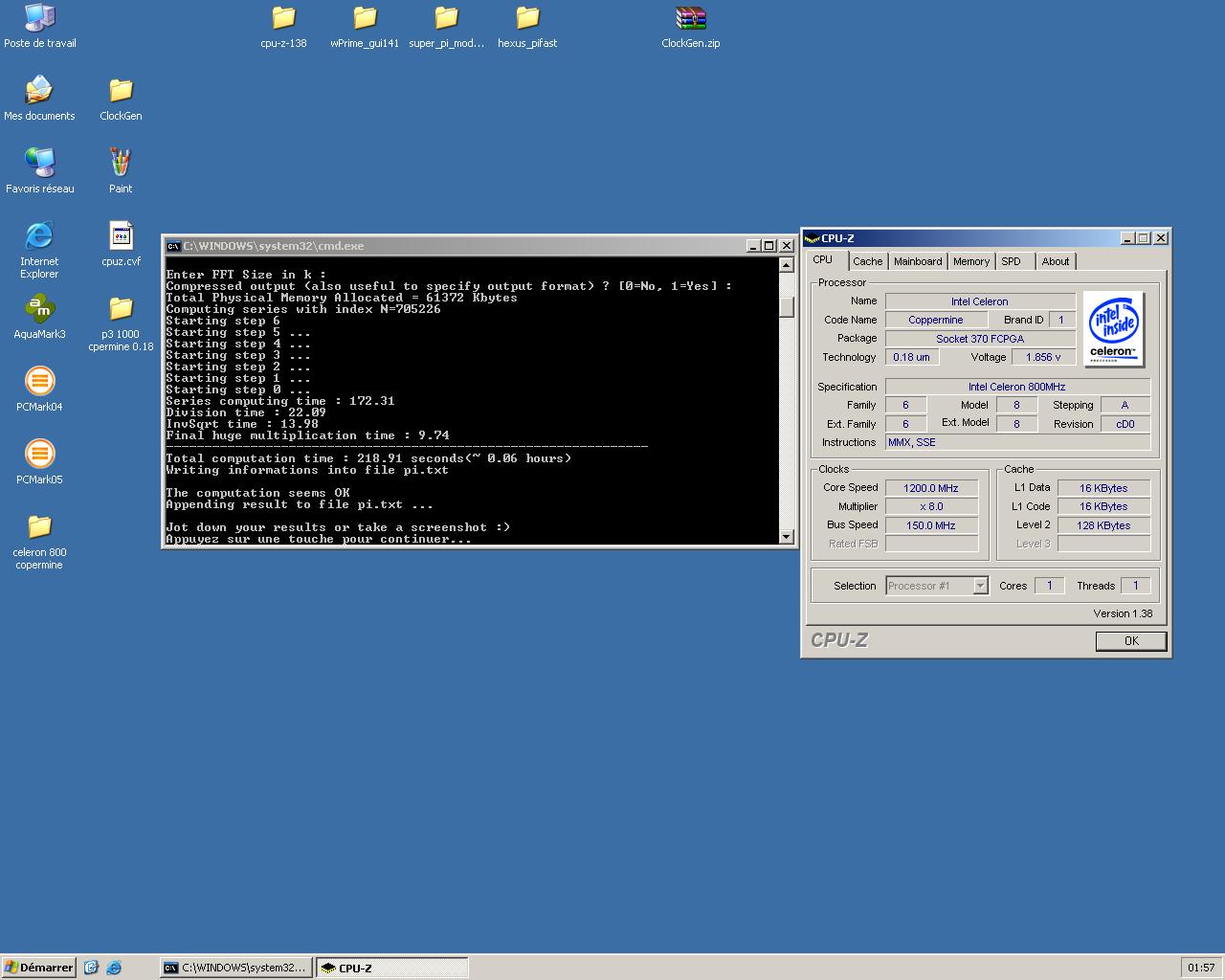The height and width of the screenshot is (980, 1225).
Task: Switch to the Cache tab
Action: click(x=868, y=261)
